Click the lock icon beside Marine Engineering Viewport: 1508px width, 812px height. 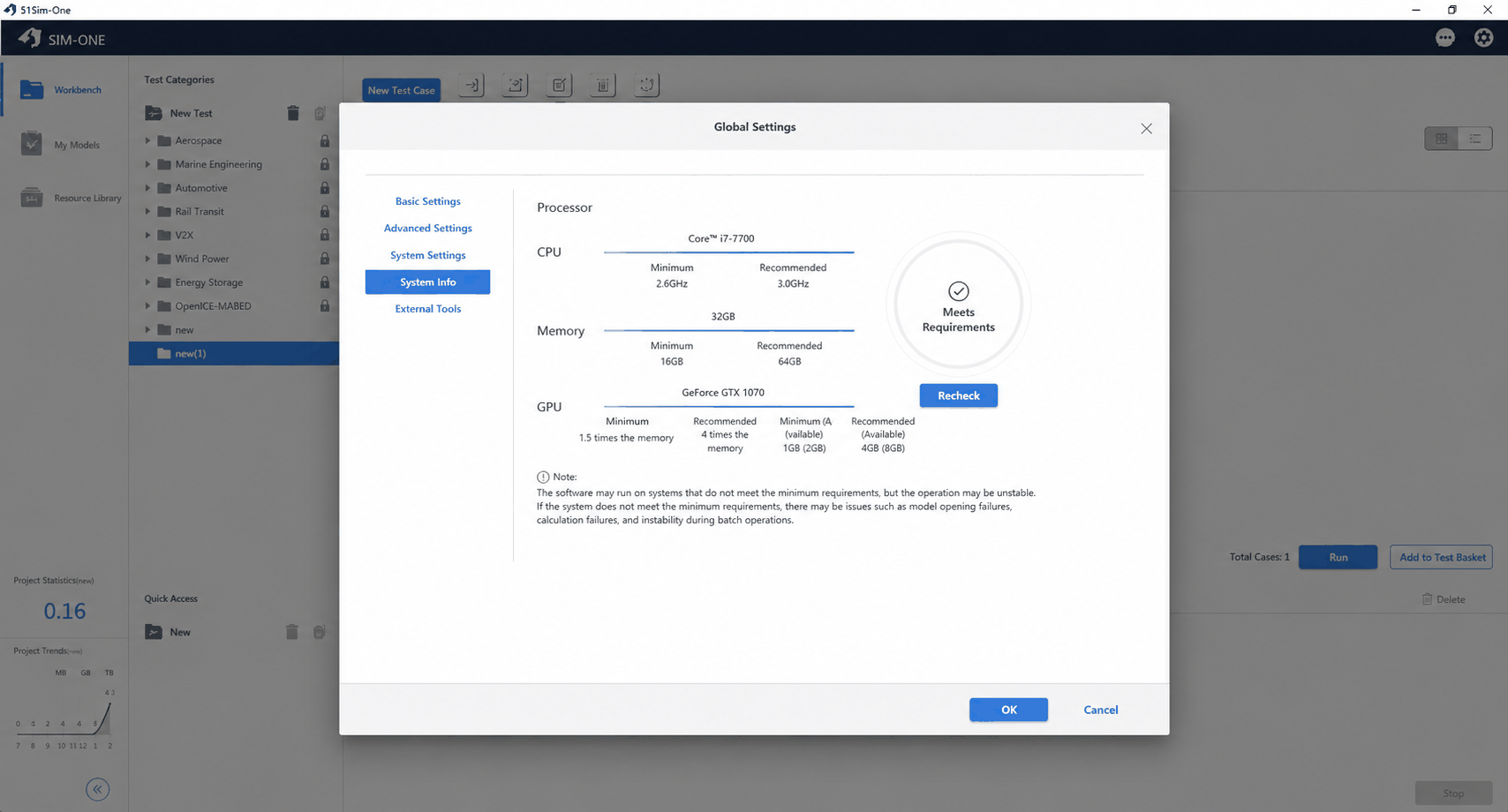coord(325,164)
